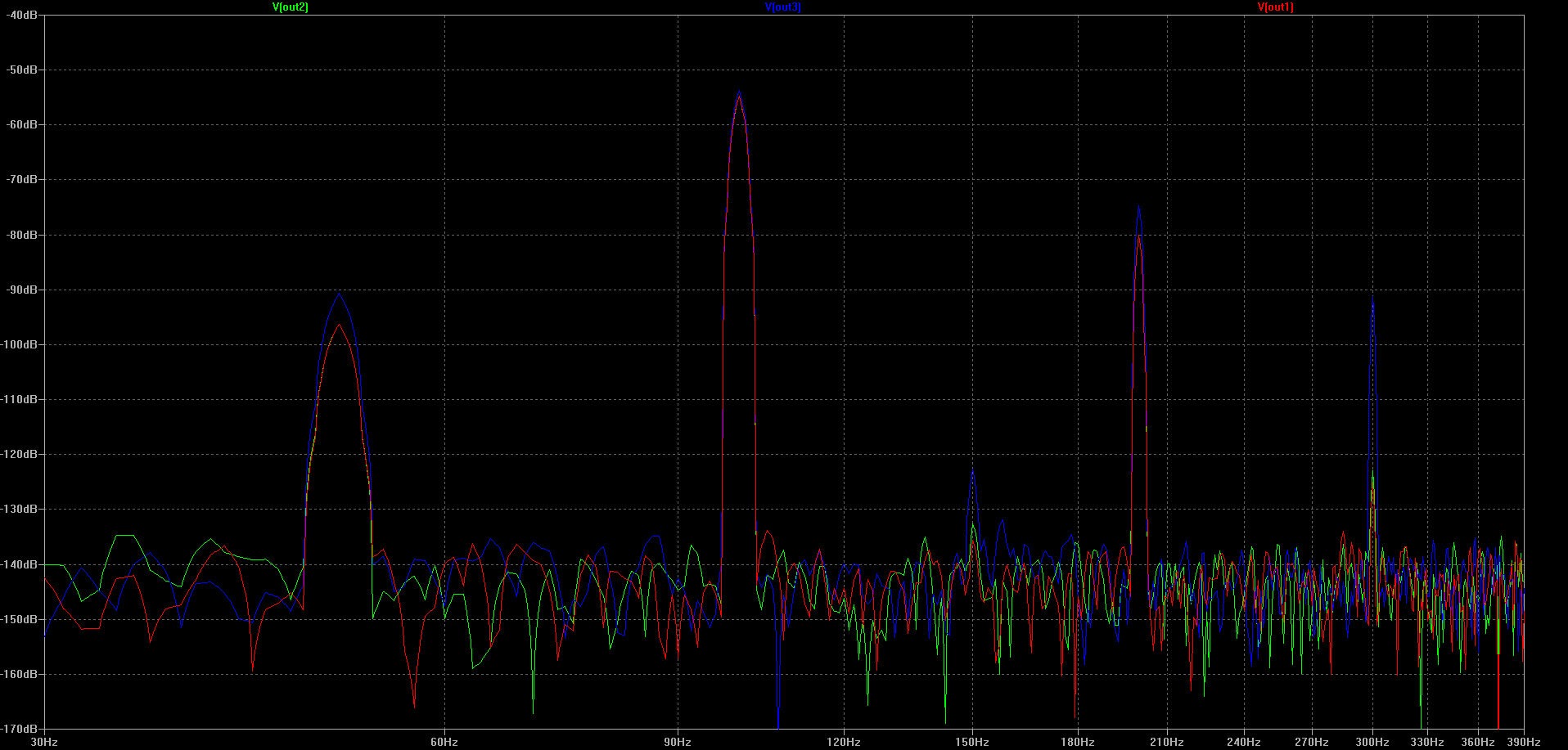Click the -40dB vertical axis label
The height and width of the screenshot is (750, 1568).
pos(21,15)
